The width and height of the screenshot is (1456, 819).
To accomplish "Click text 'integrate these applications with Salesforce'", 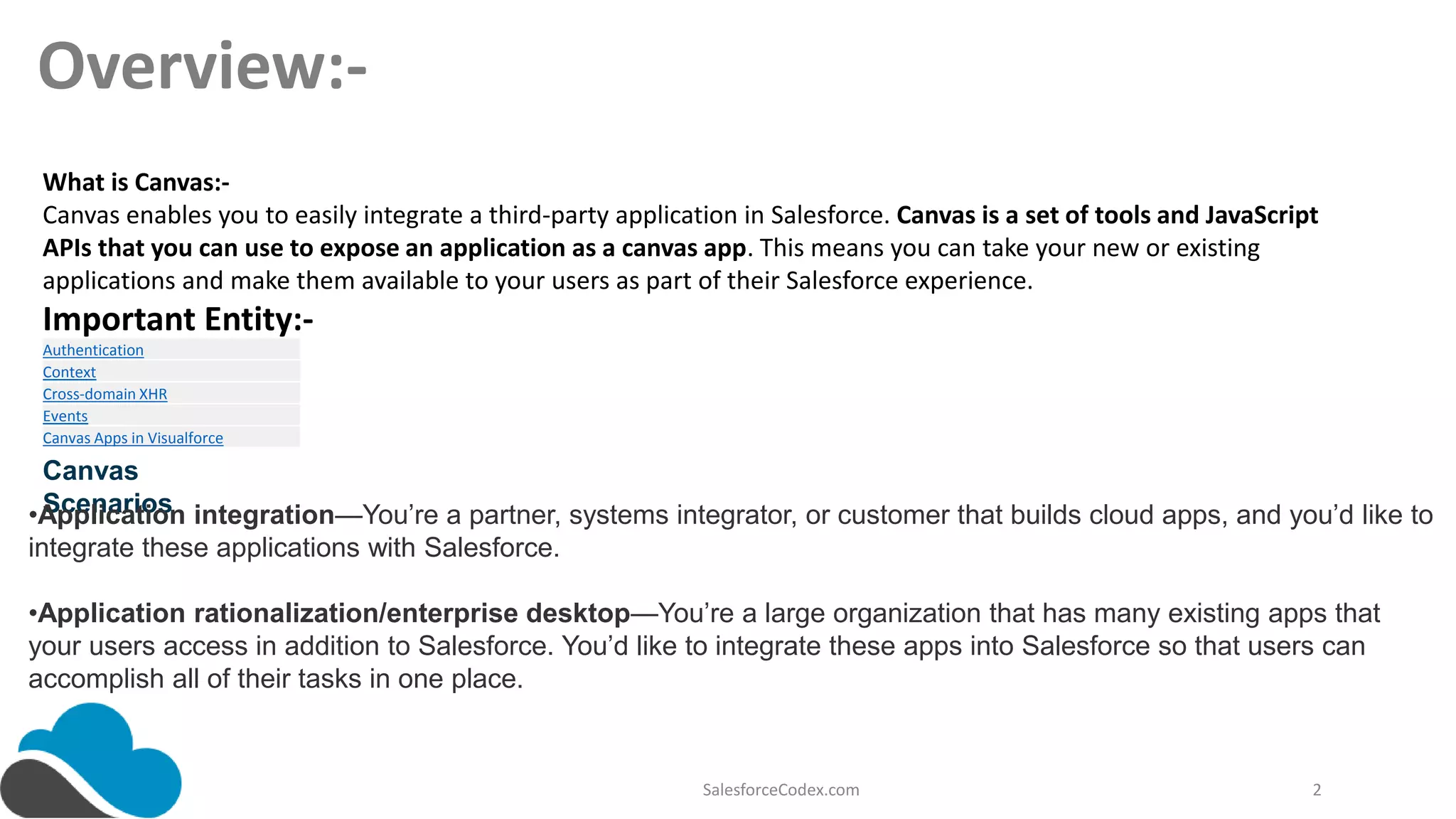I will pos(294,548).
